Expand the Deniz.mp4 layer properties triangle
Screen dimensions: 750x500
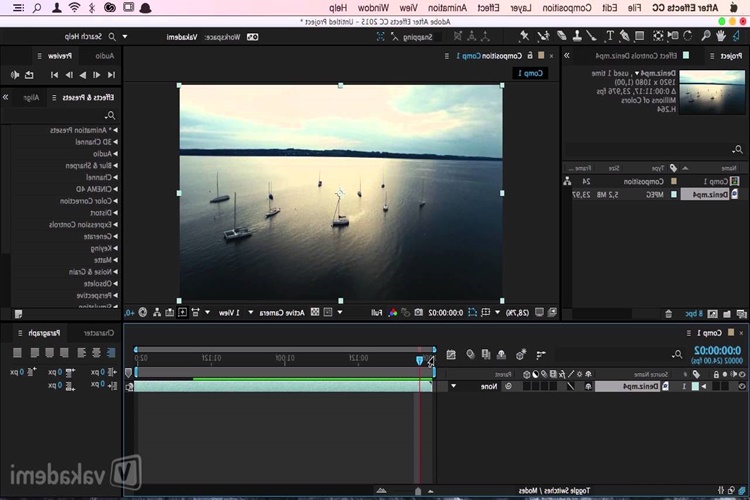pos(704,386)
